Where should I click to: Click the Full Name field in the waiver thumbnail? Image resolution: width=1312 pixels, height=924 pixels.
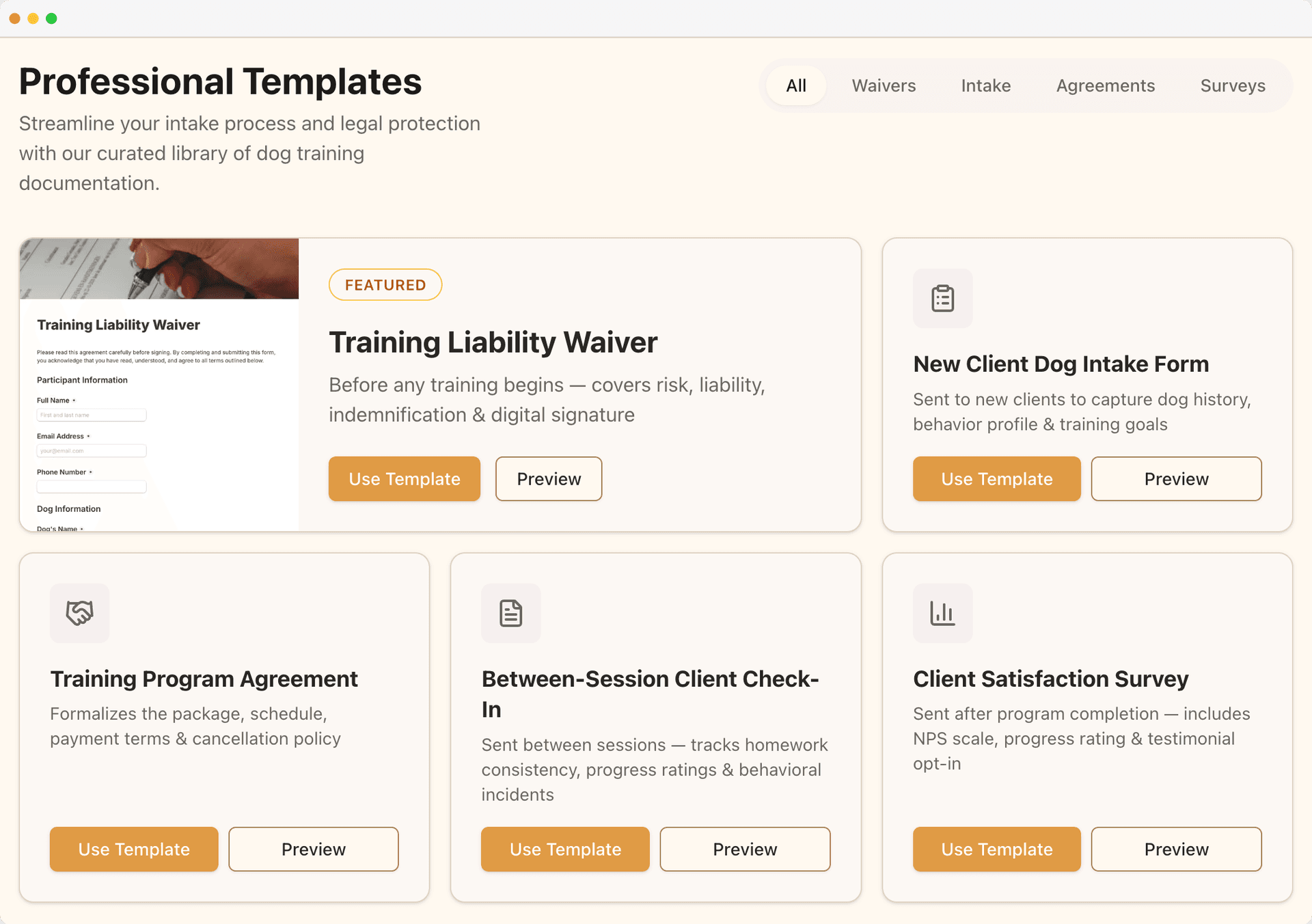pyautogui.click(x=92, y=415)
